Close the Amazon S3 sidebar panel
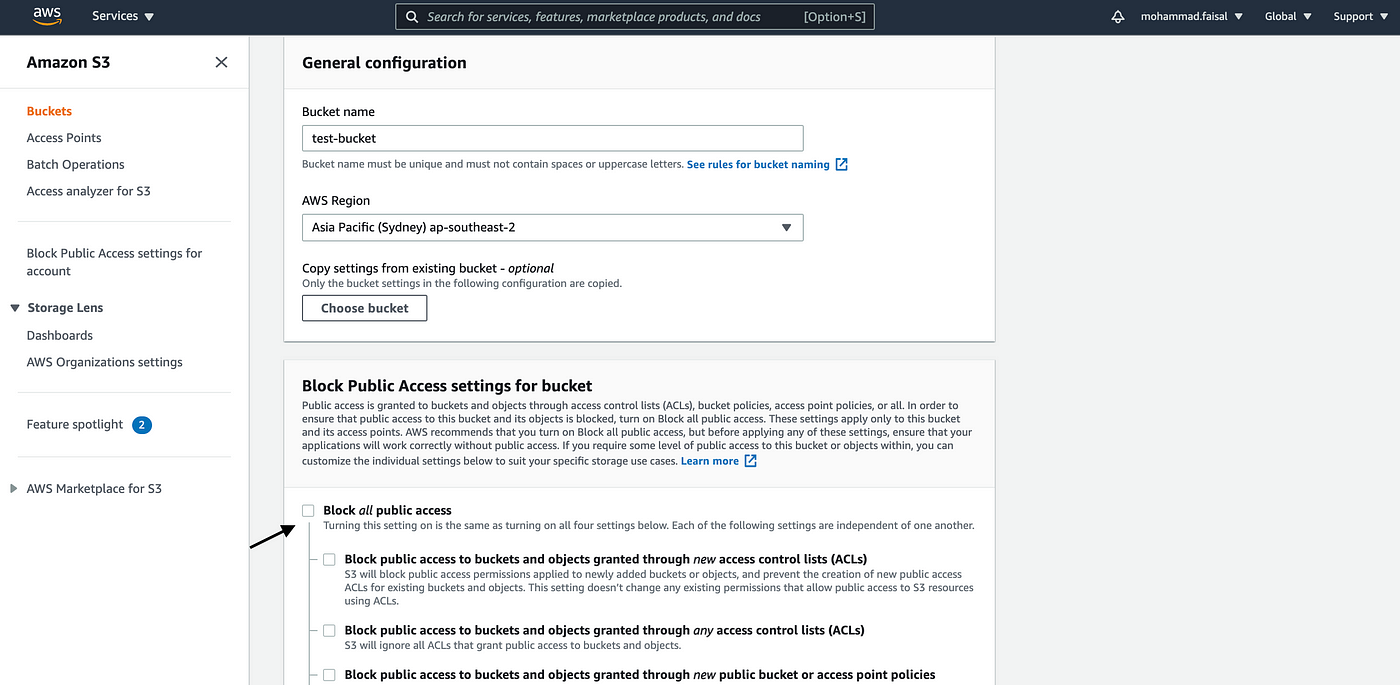This screenshot has width=1400, height=685. (221, 62)
